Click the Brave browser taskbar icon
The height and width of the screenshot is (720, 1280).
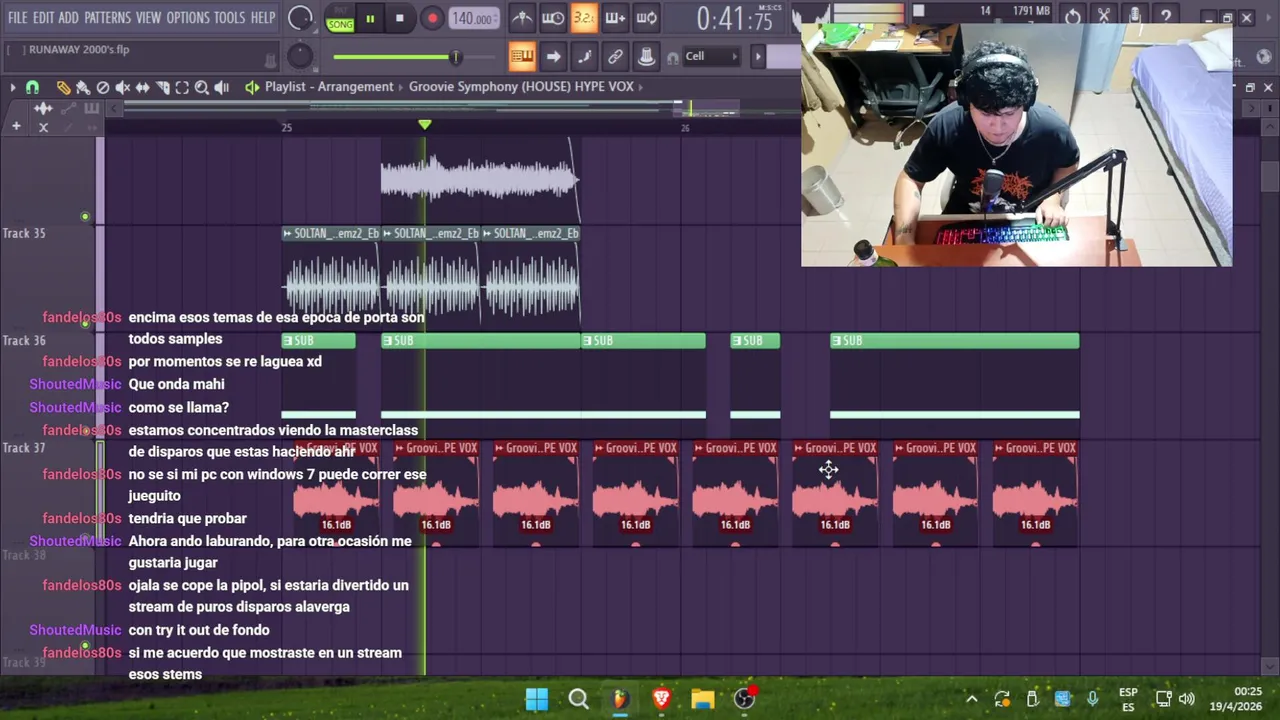point(661,699)
